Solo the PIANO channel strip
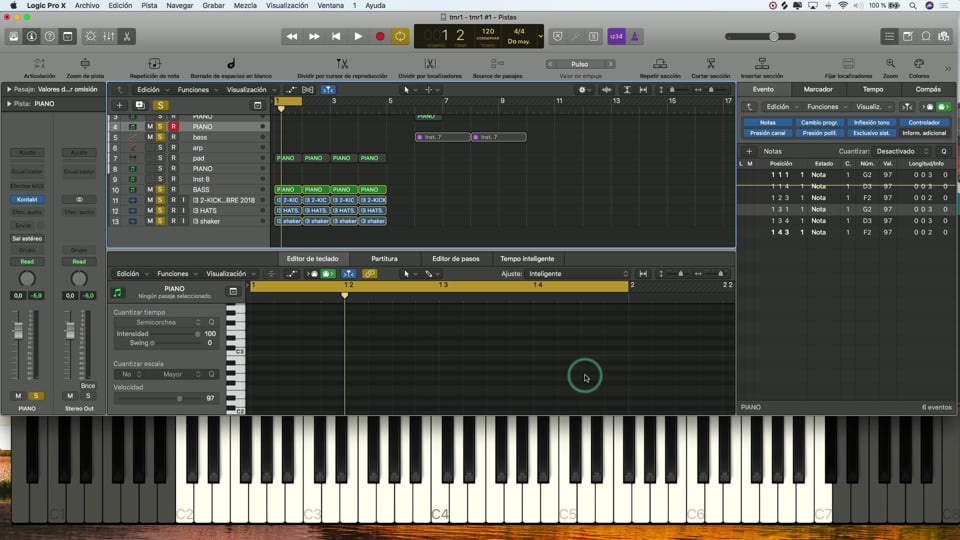The height and width of the screenshot is (540, 960). (36, 396)
